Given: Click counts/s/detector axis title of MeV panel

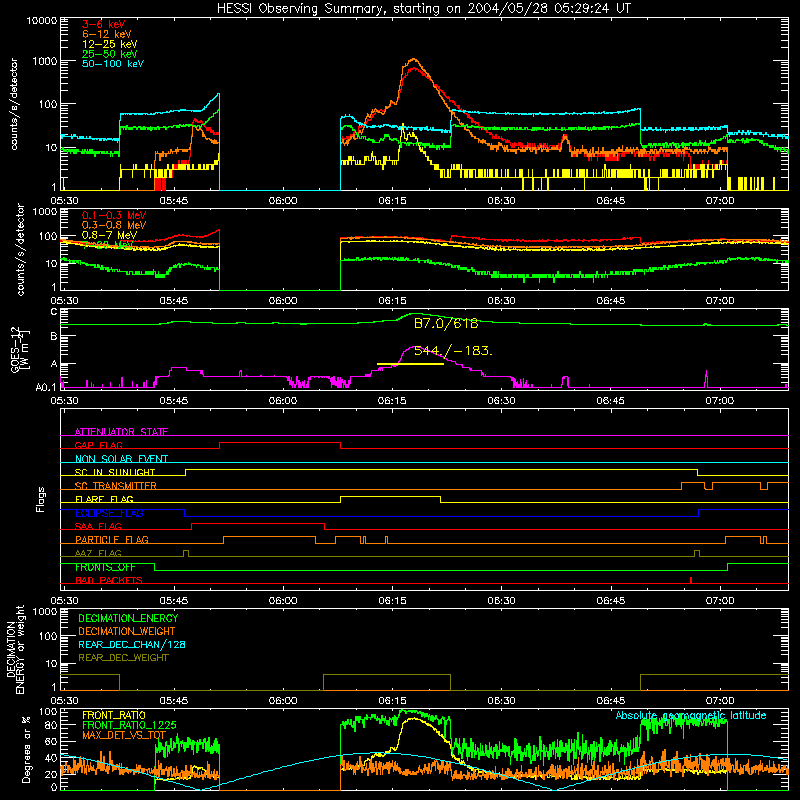Looking at the screenshot, I should 20,249.
